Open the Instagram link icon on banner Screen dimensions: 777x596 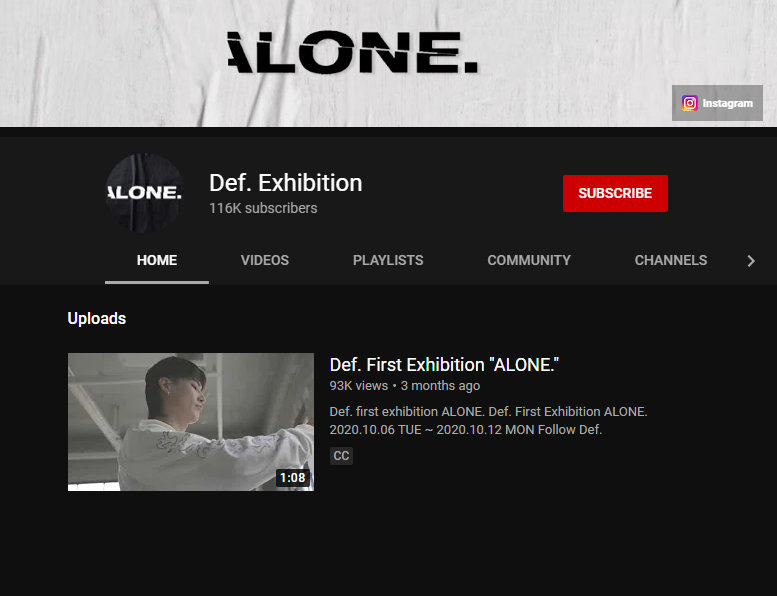click(x=689, y=103)
